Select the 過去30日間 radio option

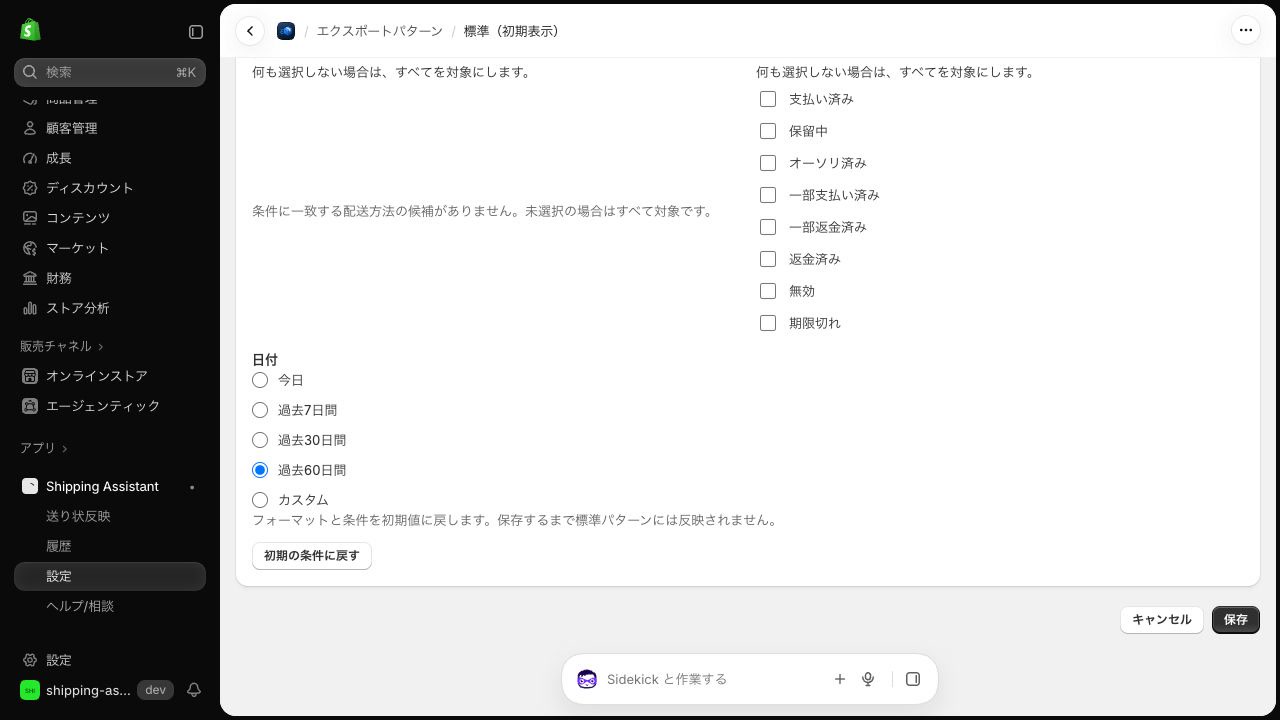(260, 440)
